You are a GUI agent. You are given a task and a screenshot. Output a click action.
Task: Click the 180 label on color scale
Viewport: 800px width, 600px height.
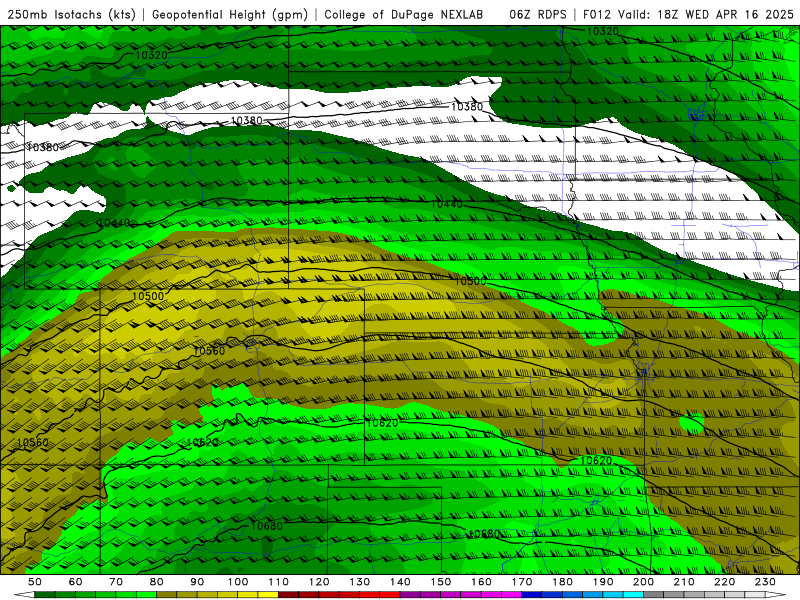point(562,582)
